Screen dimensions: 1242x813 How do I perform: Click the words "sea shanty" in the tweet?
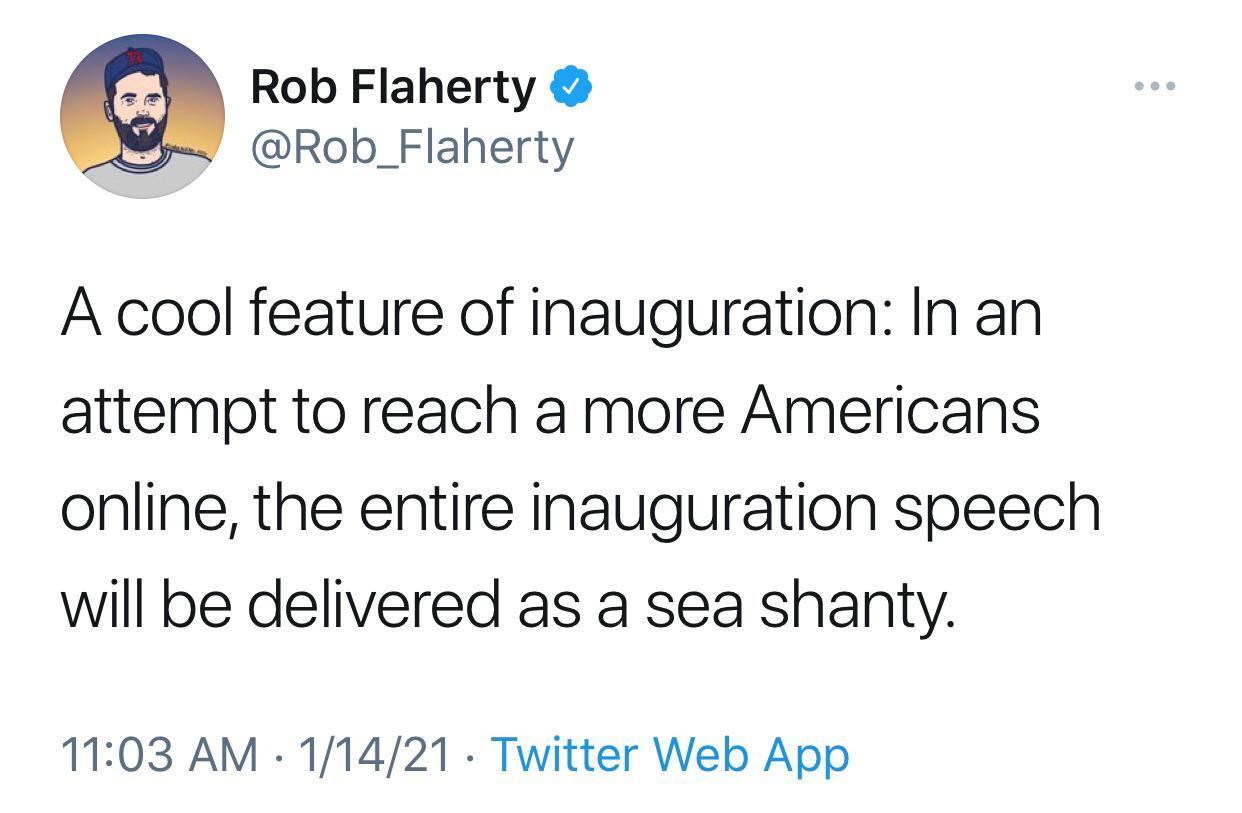click(799, 606)
